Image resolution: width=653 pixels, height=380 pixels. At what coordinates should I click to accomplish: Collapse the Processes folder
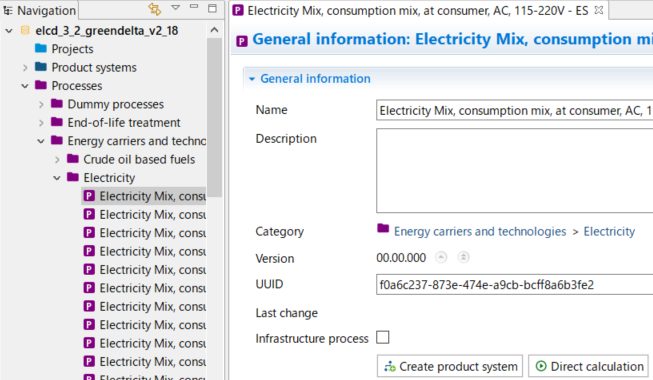point(25,86)
